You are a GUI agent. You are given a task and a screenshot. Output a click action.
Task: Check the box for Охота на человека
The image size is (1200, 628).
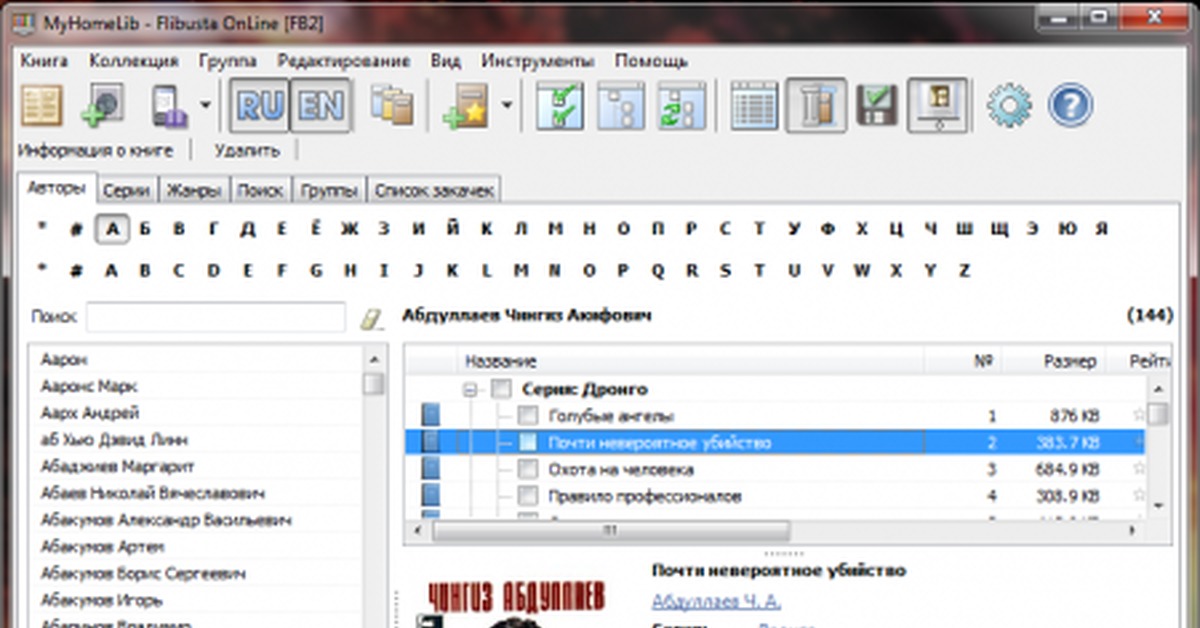click(528, 470)
